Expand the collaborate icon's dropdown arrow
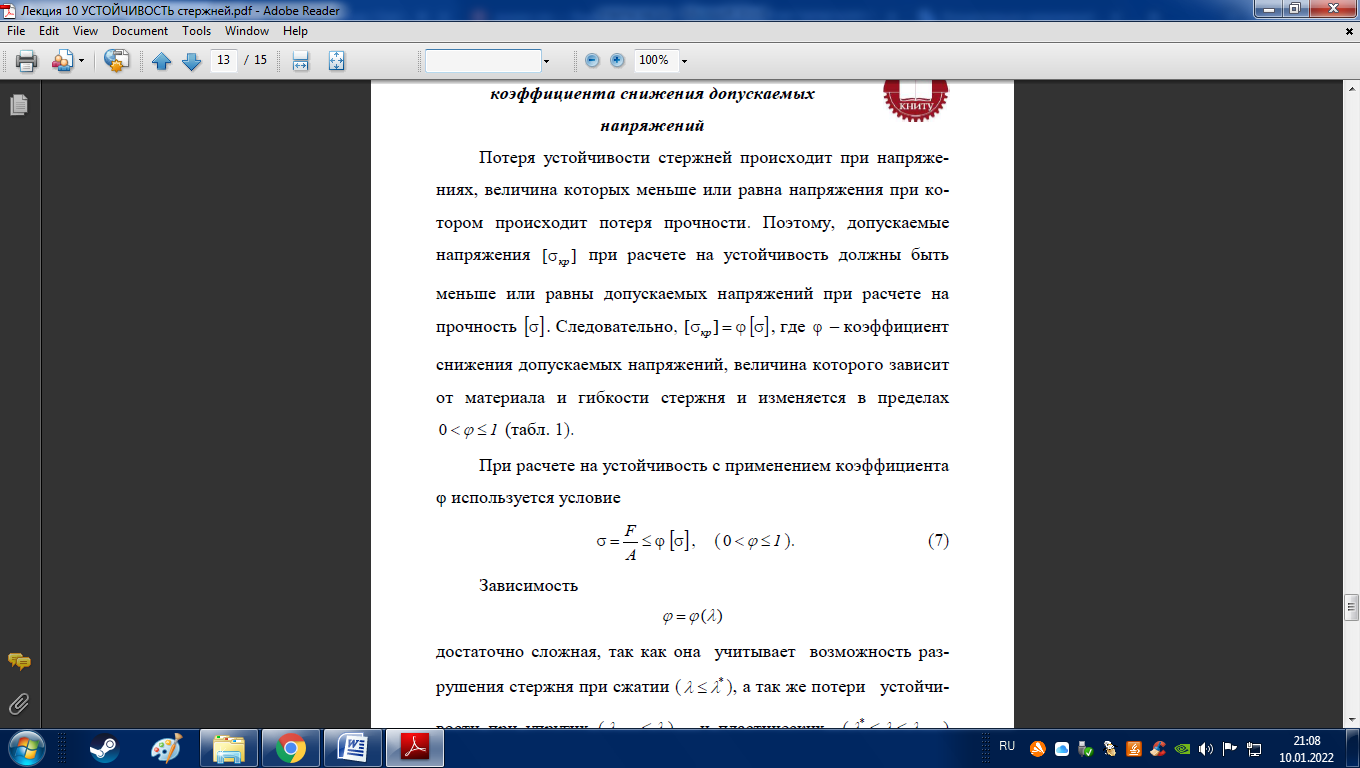This screenshot has width=1360, height=768. point(82,61)
